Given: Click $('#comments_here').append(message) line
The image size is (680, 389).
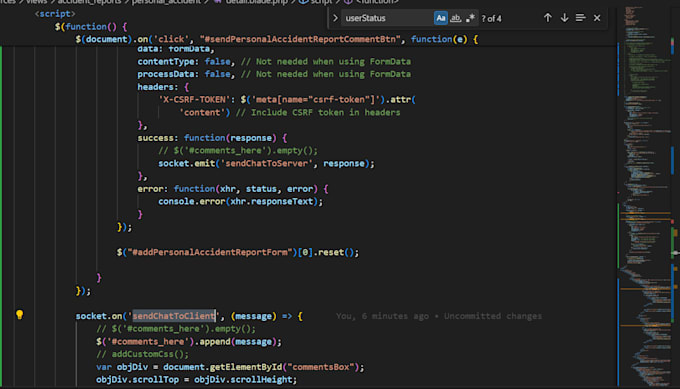Looking at the screenshot, I should (189, 342).
